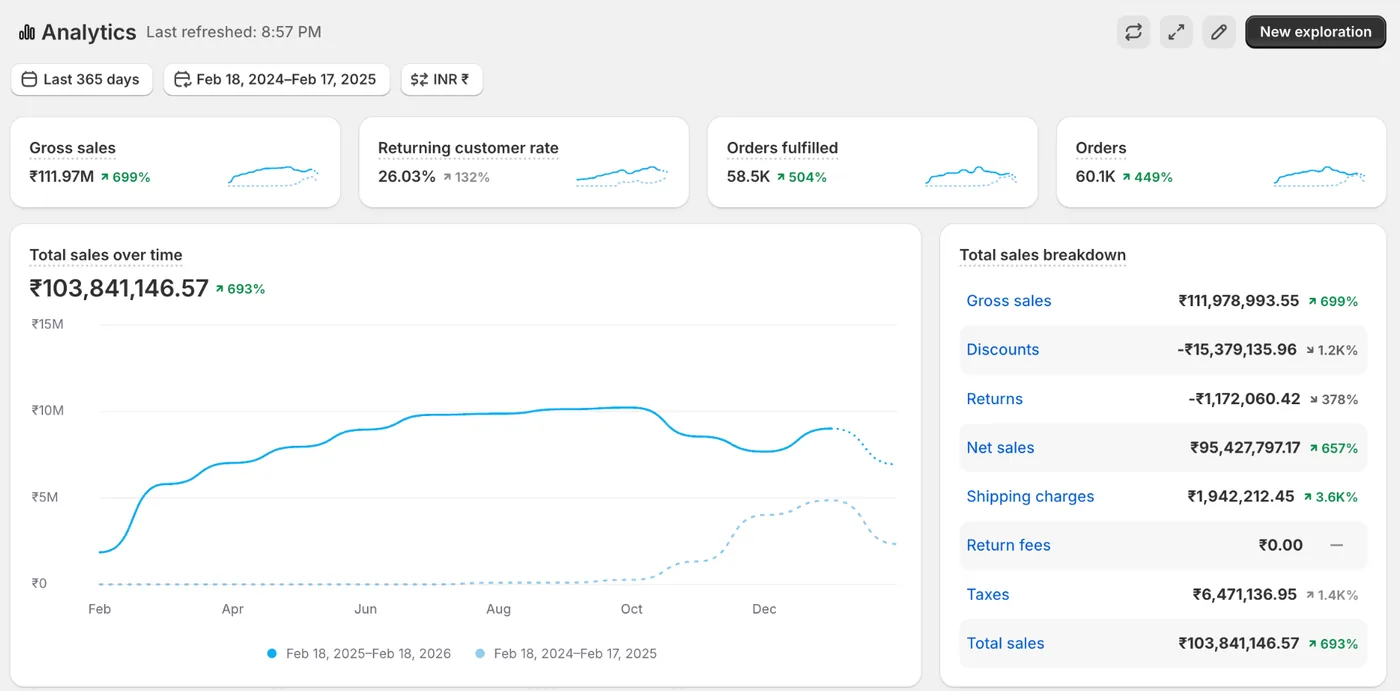Click the Last refreshed: 8:57 PM text
This screenshot has height=691, width=1400.
point(234,32)
